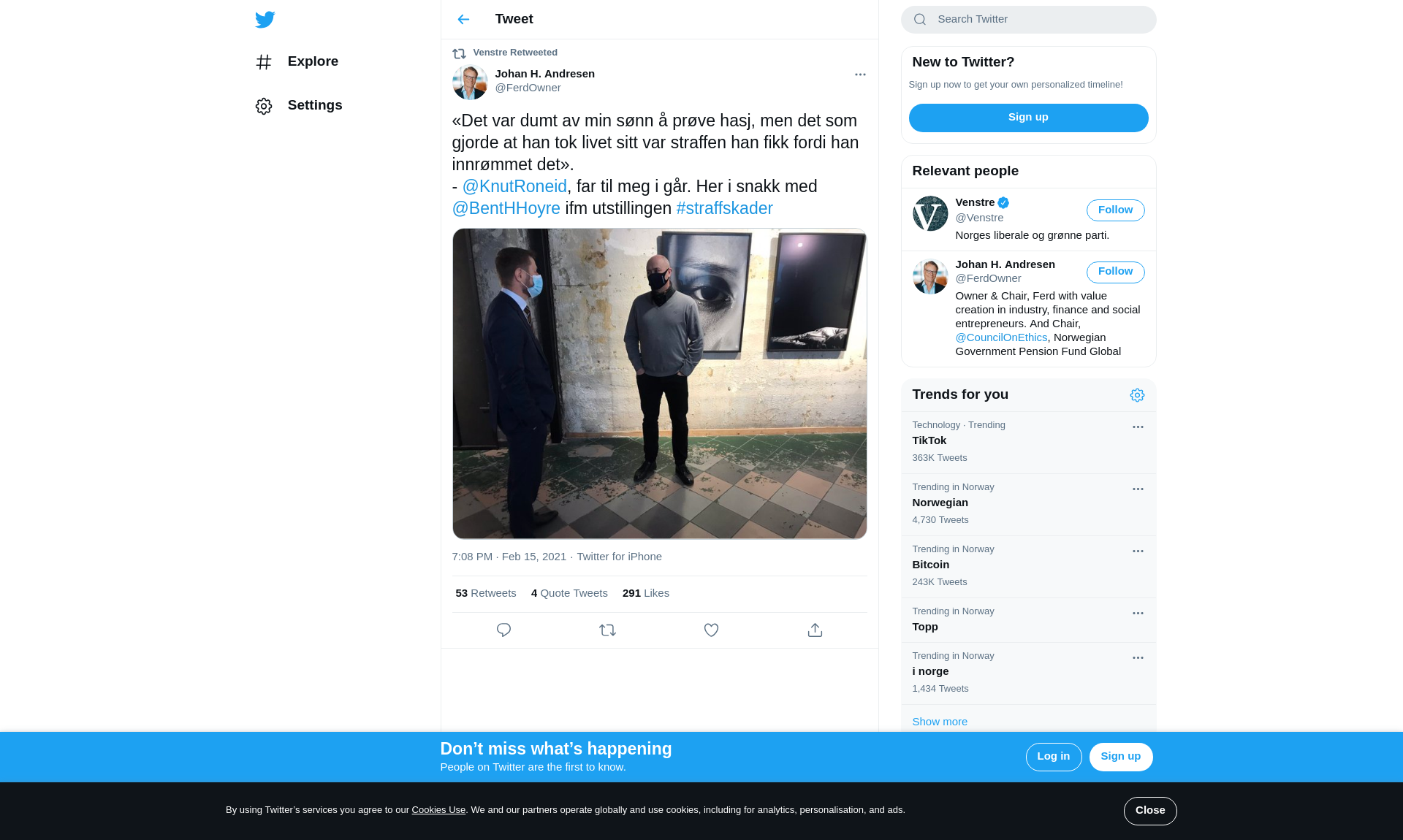Viewport: 1403px width, 840px height.
Task: Open @BentHHoyre mention
Action: 506,208
